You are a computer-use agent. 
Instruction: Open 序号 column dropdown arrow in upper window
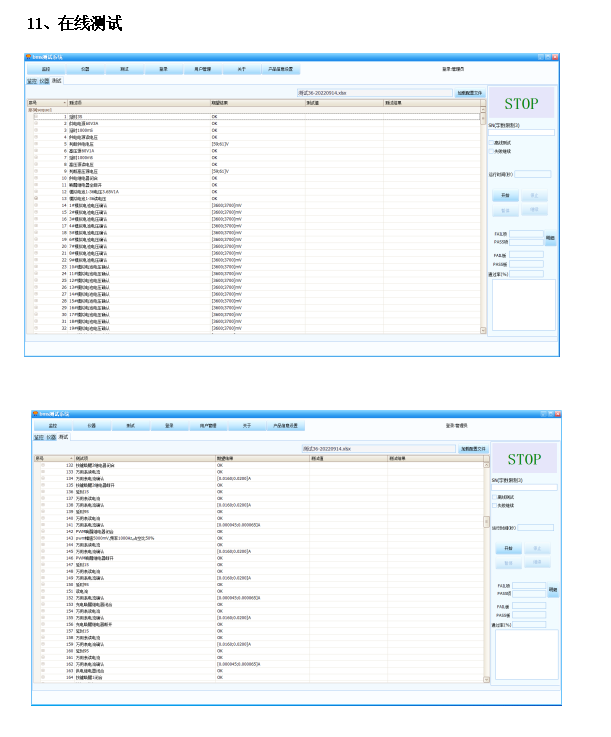pyautogui.click(x=65, y=102)
